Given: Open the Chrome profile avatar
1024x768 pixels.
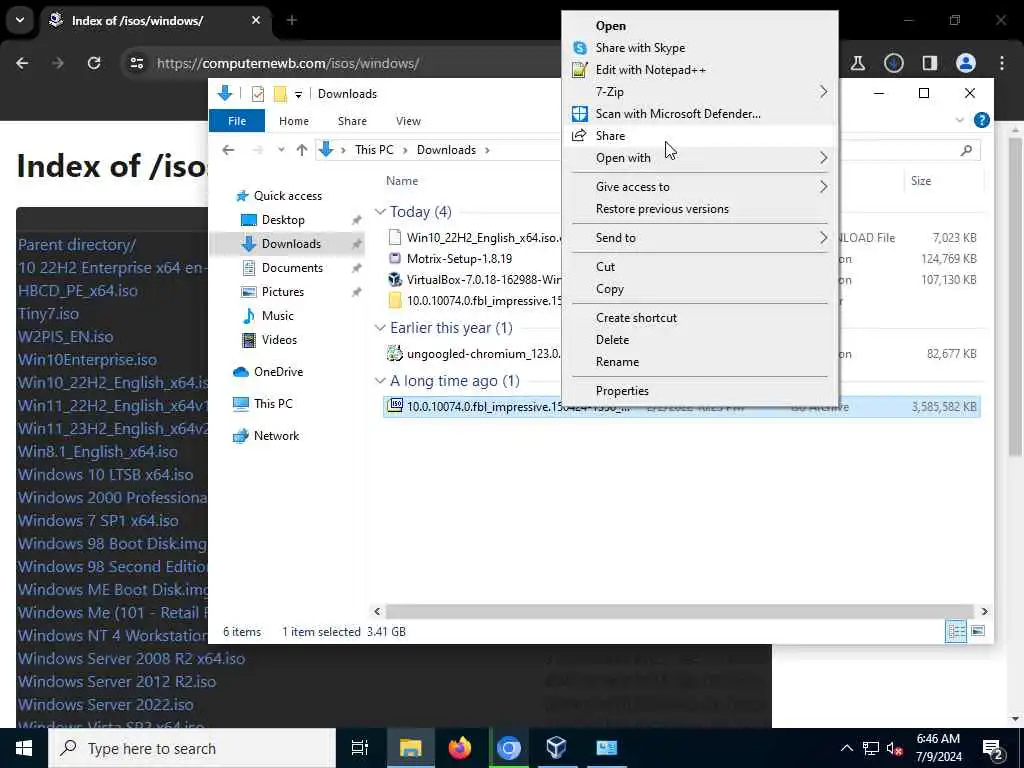Looking at the screenshot, I should pyautogui.click(x=966, y=63).
